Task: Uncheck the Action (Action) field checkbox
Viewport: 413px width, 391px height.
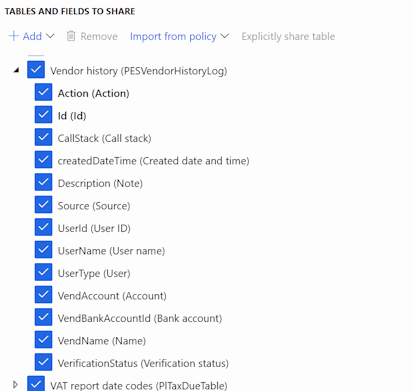Action: click(43, 92)
